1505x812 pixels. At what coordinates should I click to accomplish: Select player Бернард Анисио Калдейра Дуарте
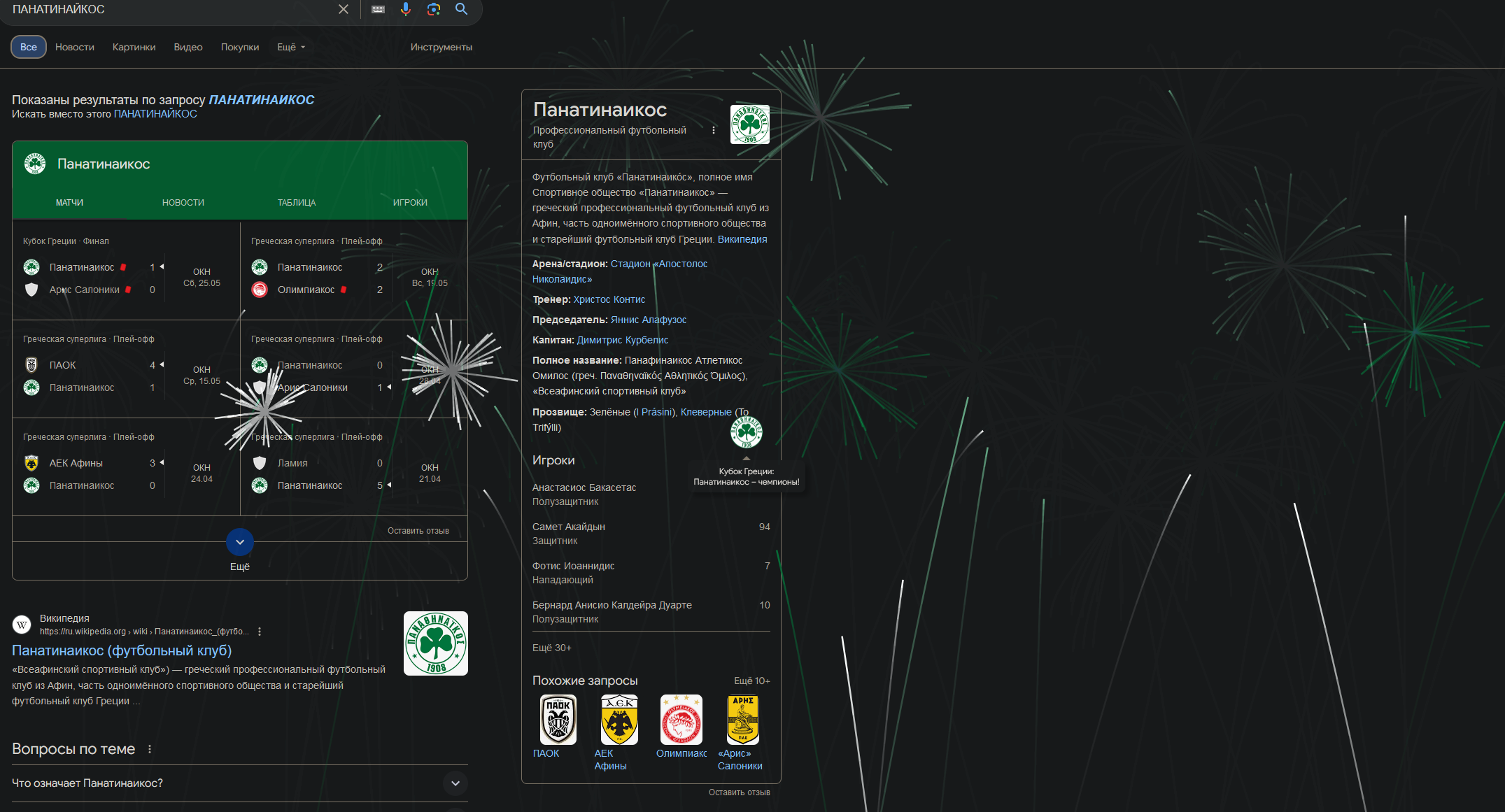tap(651, 612)
